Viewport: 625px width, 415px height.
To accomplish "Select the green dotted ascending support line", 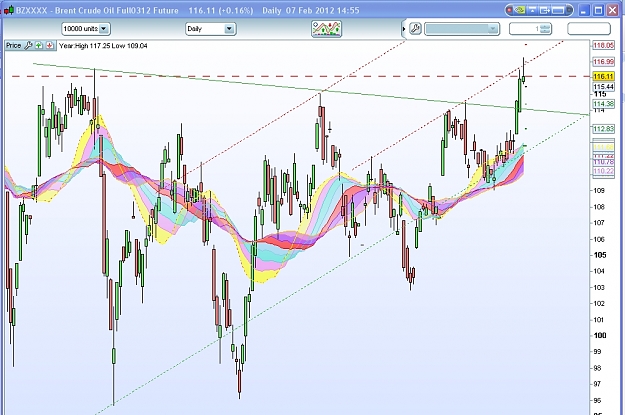I will (343, 263).
